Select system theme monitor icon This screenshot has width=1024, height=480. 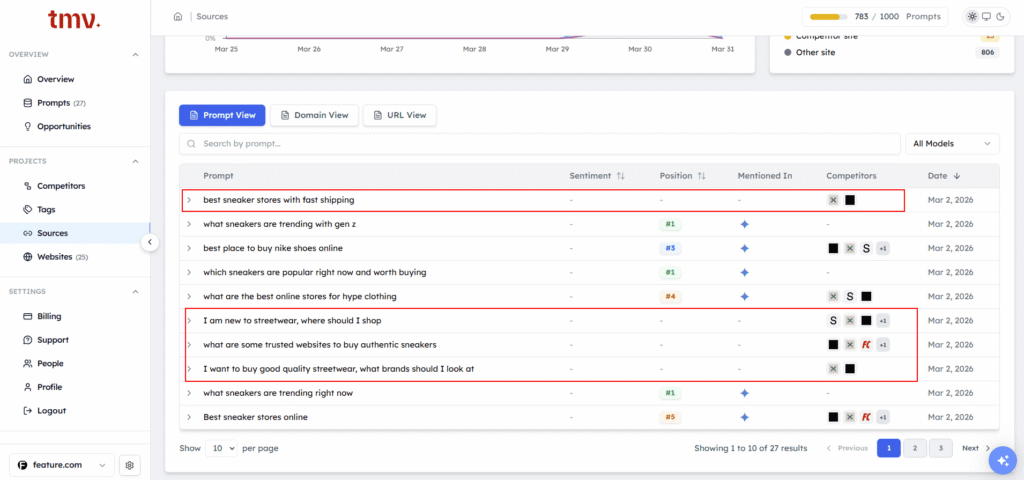tap(986, 16)
